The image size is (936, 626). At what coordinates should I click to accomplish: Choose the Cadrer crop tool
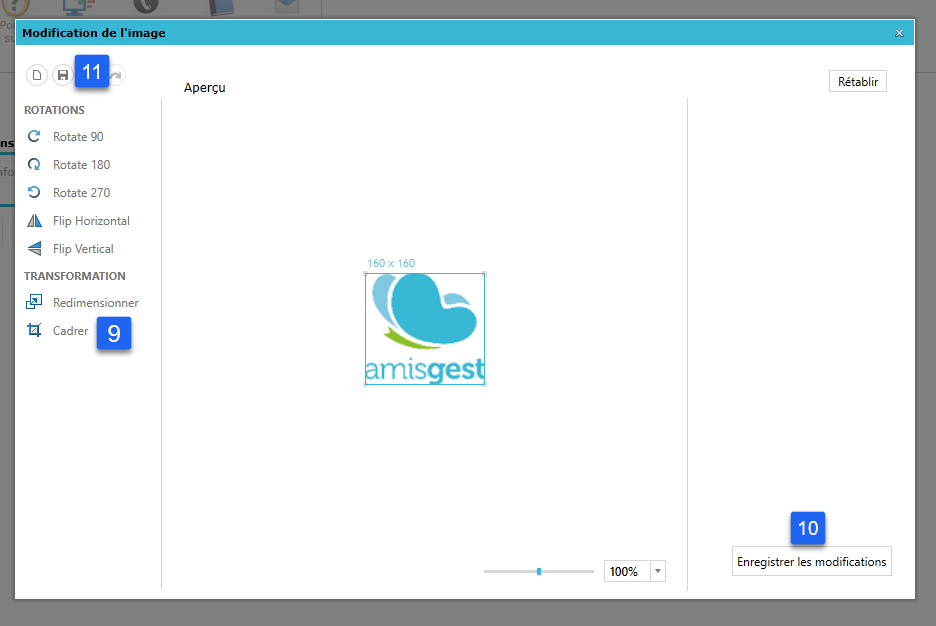tap(57, 331)
